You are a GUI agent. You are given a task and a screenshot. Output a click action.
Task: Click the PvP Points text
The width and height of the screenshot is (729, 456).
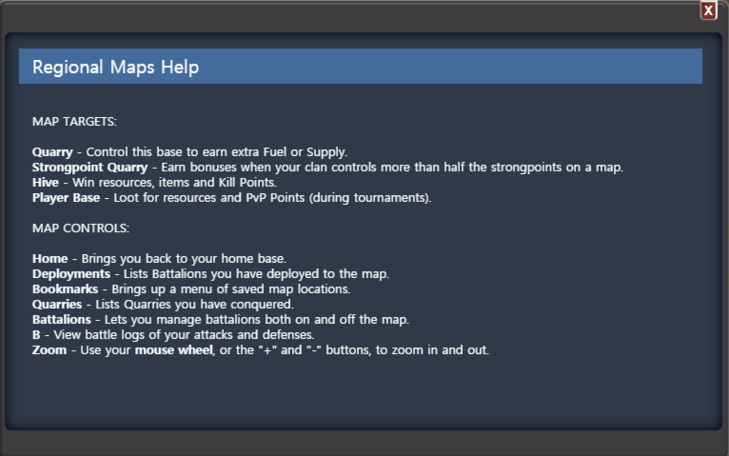275,198
